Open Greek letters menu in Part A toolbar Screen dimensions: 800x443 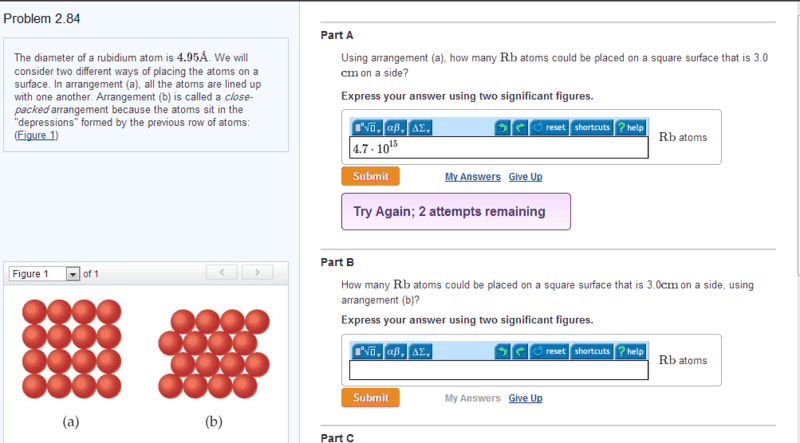395,127
